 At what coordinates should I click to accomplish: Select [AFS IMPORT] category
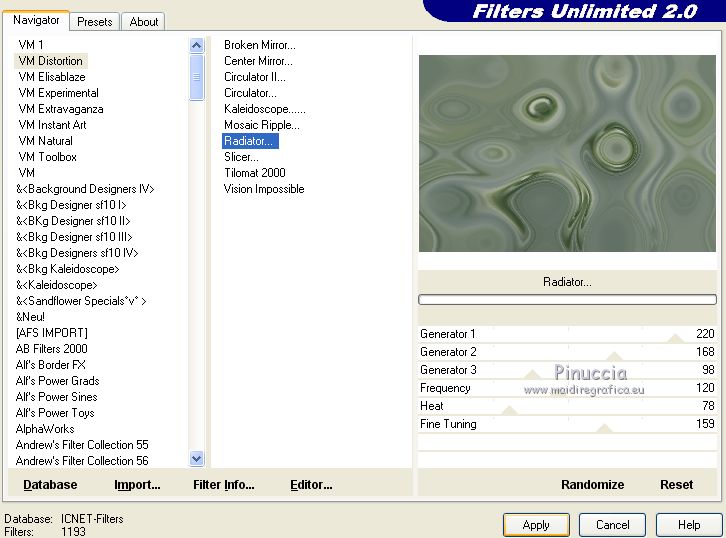51,333
